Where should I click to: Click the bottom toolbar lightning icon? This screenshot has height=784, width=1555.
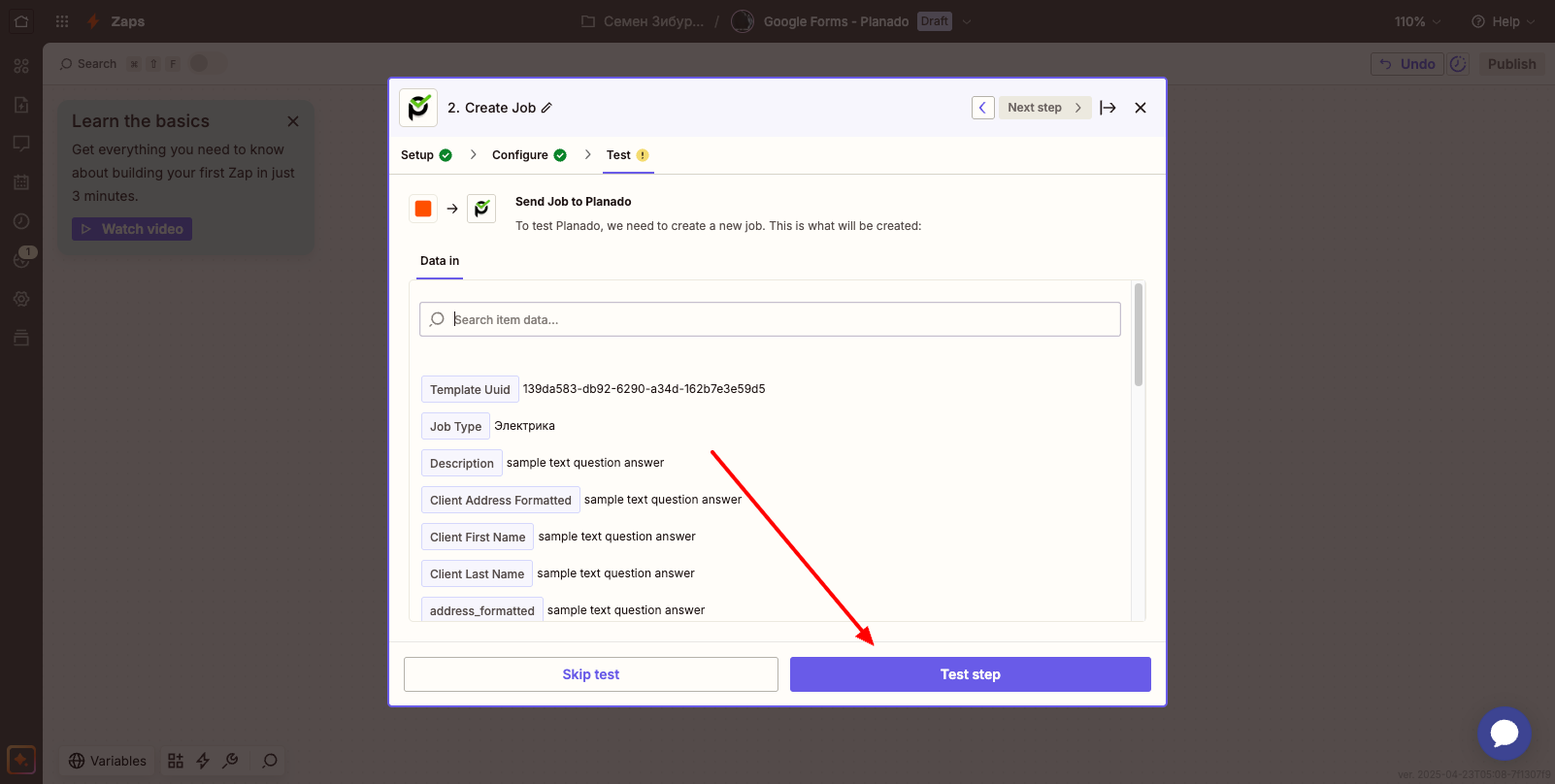[x=203, y=761]
